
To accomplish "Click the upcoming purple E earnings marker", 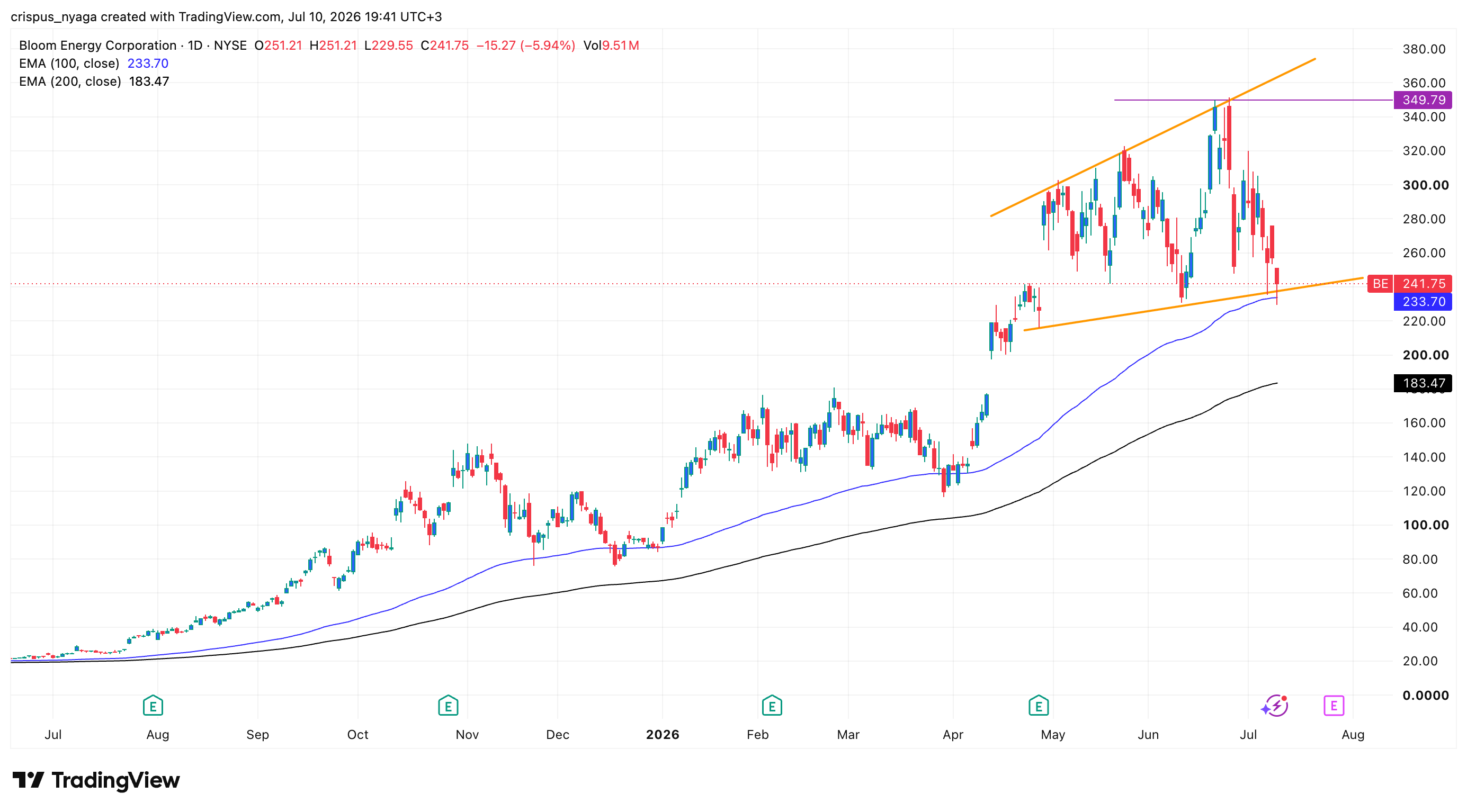I will pyautogui.click(x=1334, y=706).
